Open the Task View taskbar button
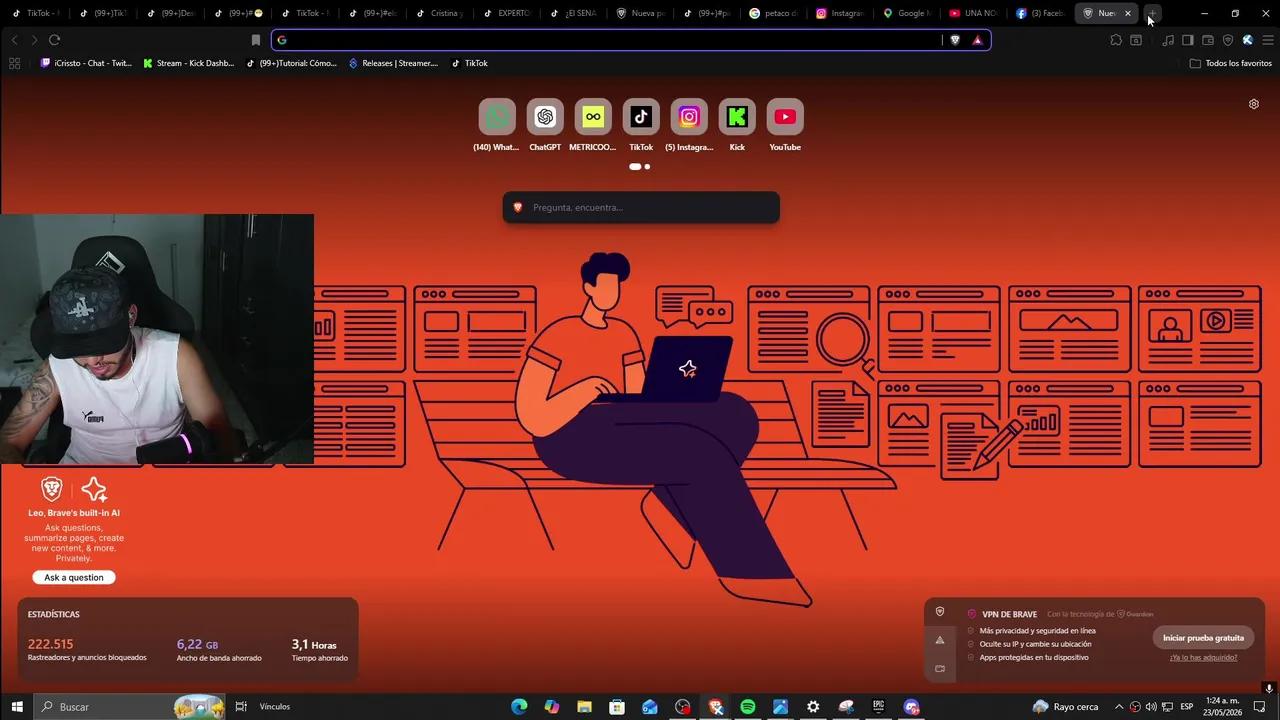 241,707
